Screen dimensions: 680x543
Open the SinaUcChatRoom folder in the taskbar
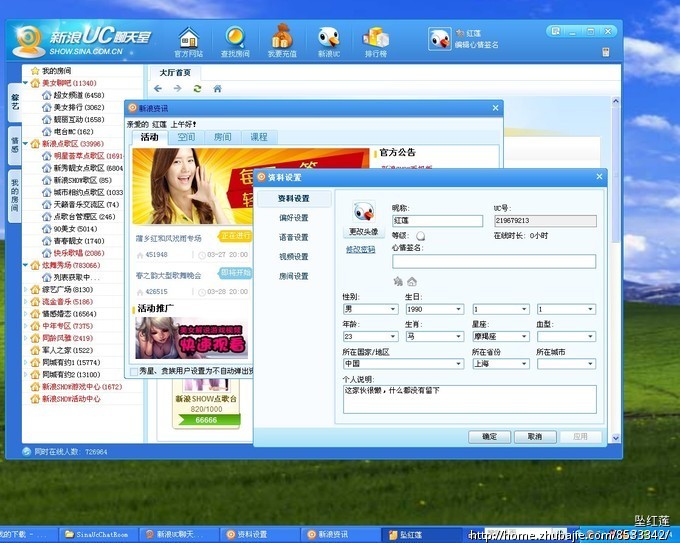click(98, 534)
